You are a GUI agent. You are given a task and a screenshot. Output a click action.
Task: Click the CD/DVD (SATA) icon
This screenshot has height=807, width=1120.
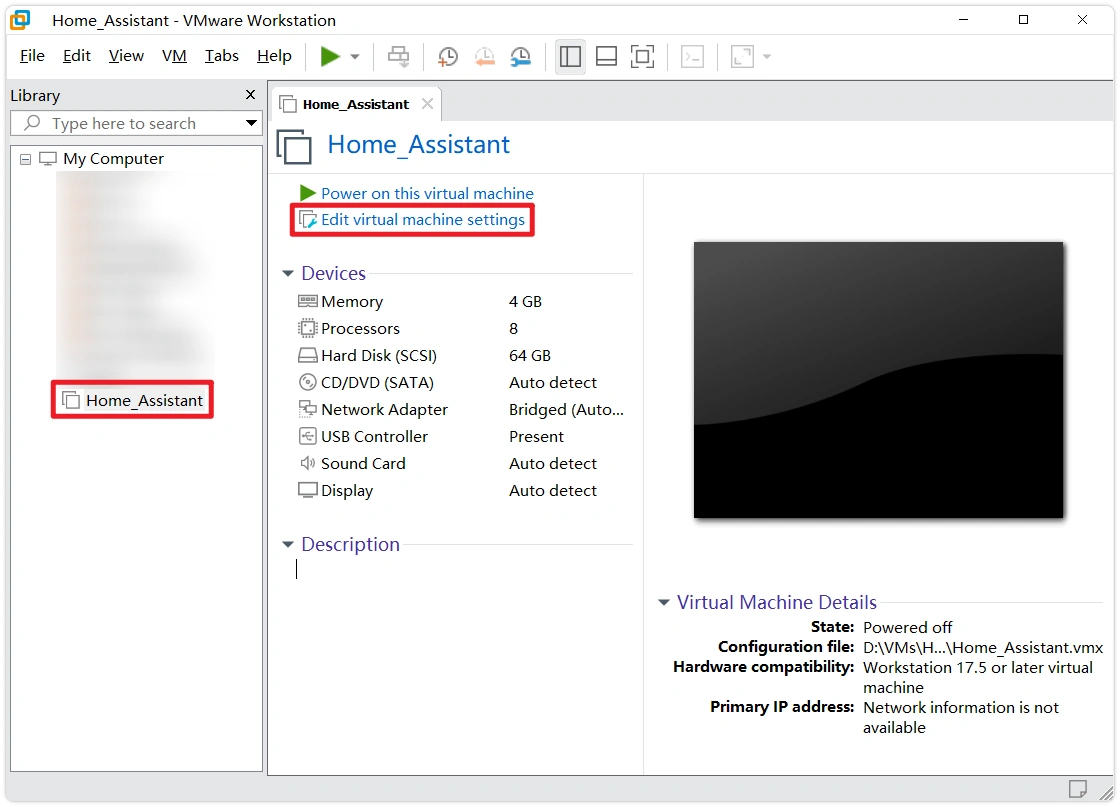tap(307, 383)
